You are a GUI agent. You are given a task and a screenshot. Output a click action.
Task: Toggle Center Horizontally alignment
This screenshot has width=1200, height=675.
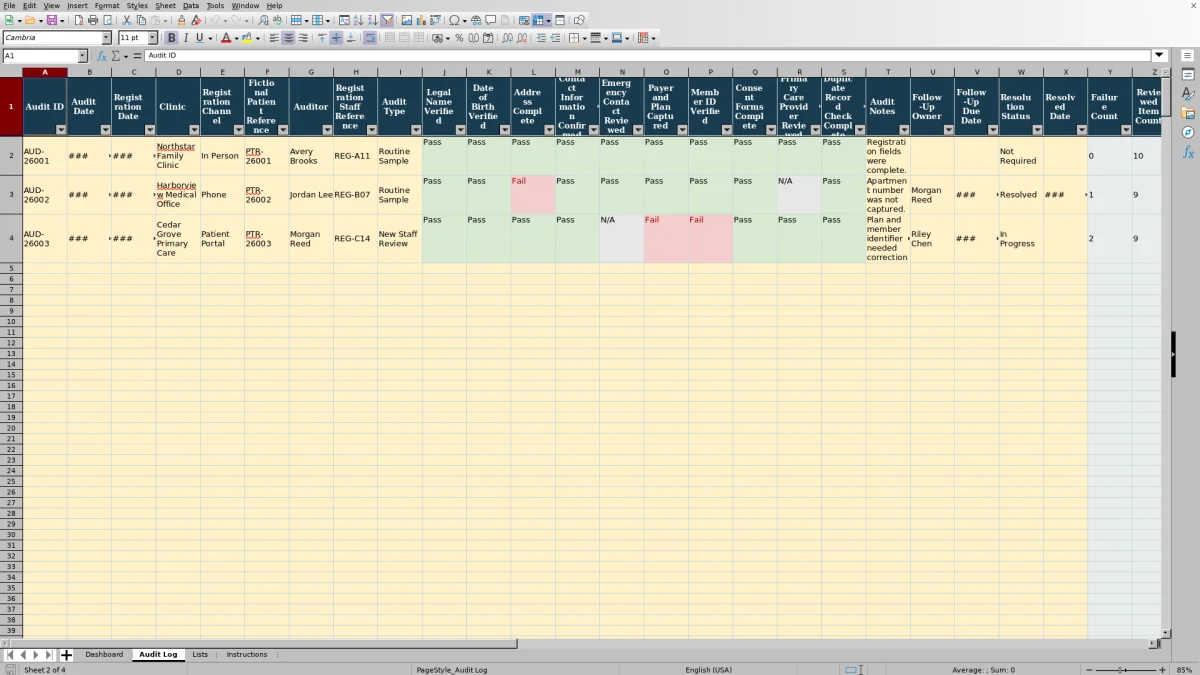[x=288, y=38]
